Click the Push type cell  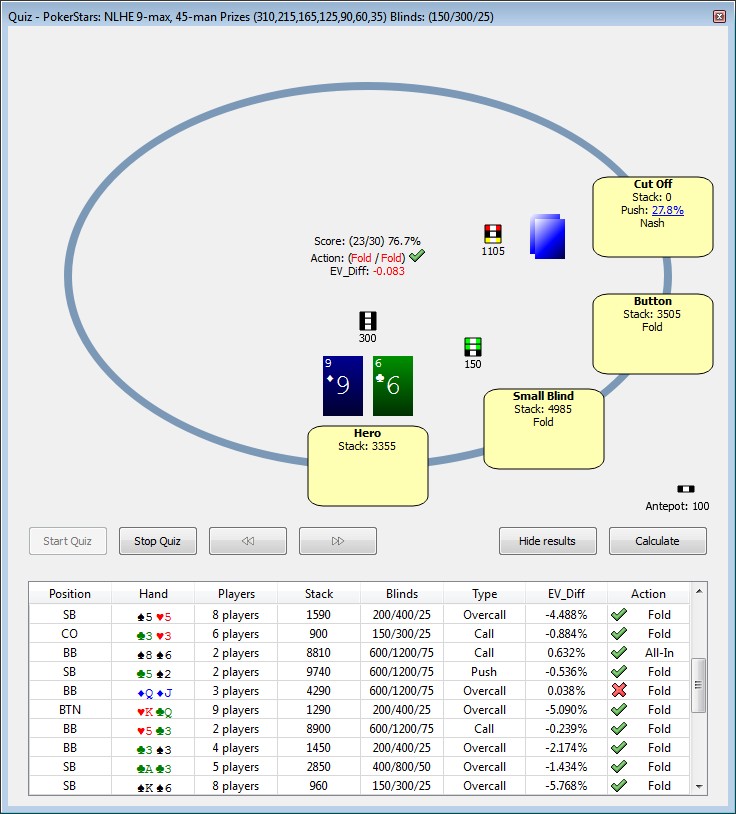coord(484,672)
